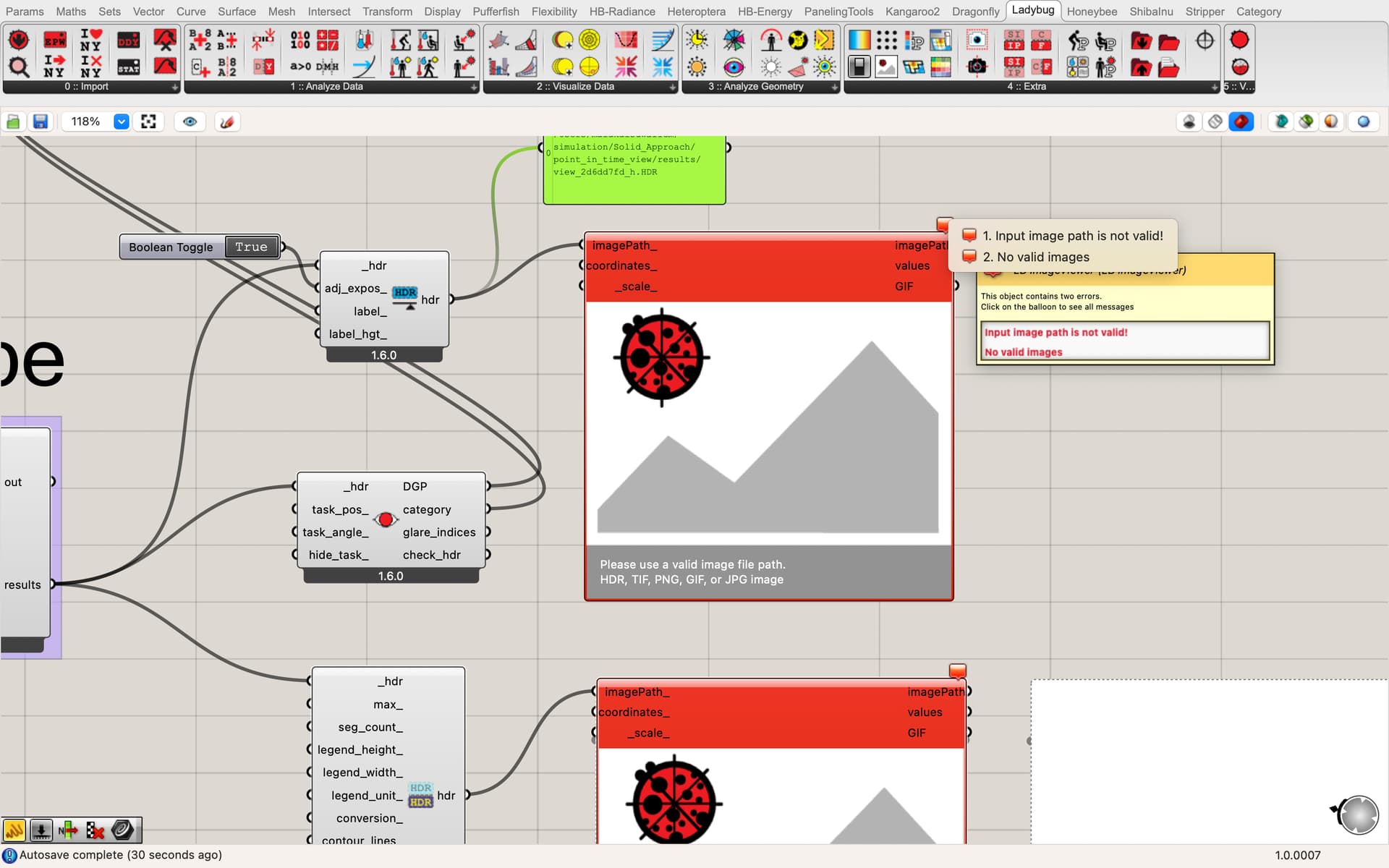Image resolution: width=1389 pixels, height=868 pixels.
Task: Click the green panel with the HDR file path
Action: tap(634, 169)
